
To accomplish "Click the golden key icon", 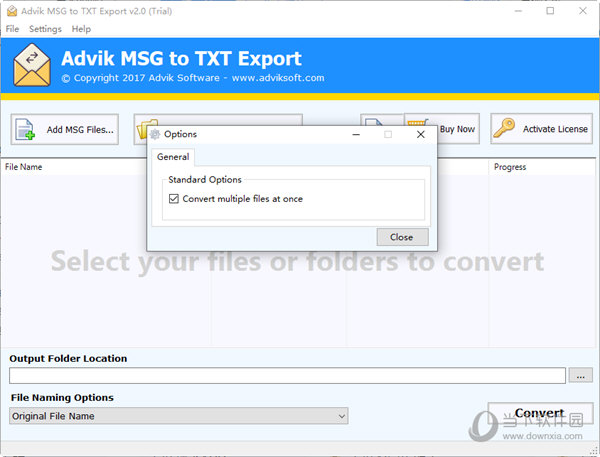I will pyautogui.click(x=504, y=128).
